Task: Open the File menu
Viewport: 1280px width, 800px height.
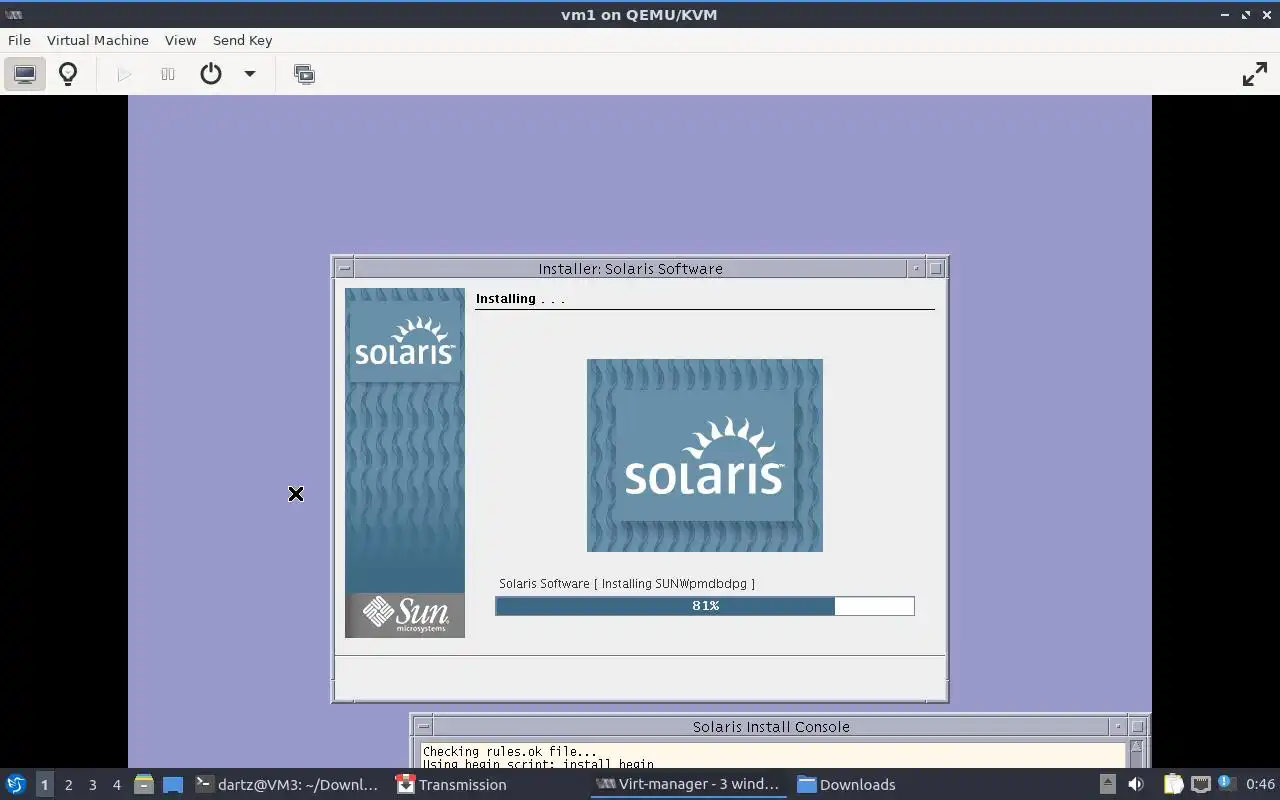Action: (19, 40)
